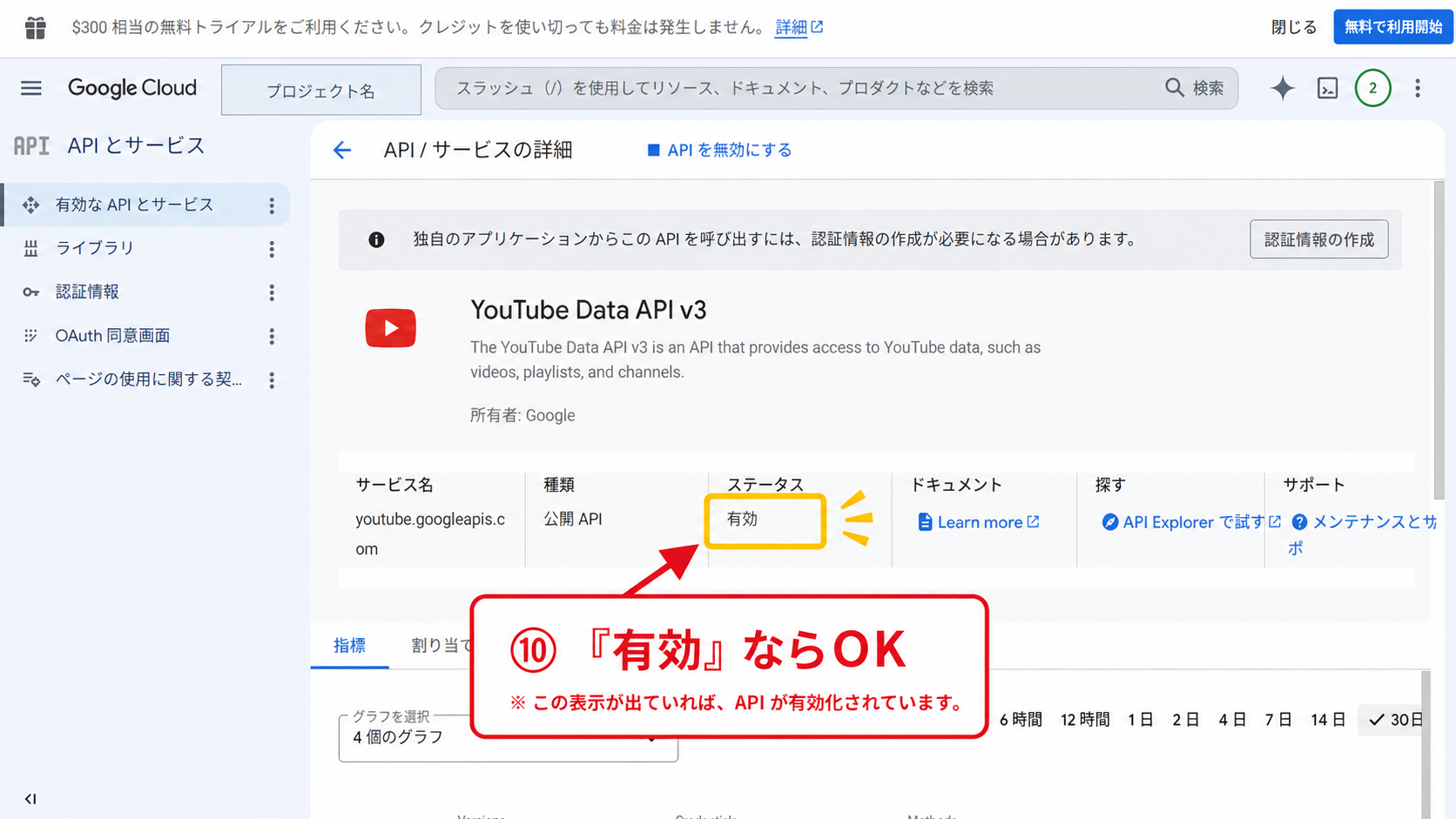The image size is (1456, 819).
Task: Select the 2 日 time range
Action: 1186,720
